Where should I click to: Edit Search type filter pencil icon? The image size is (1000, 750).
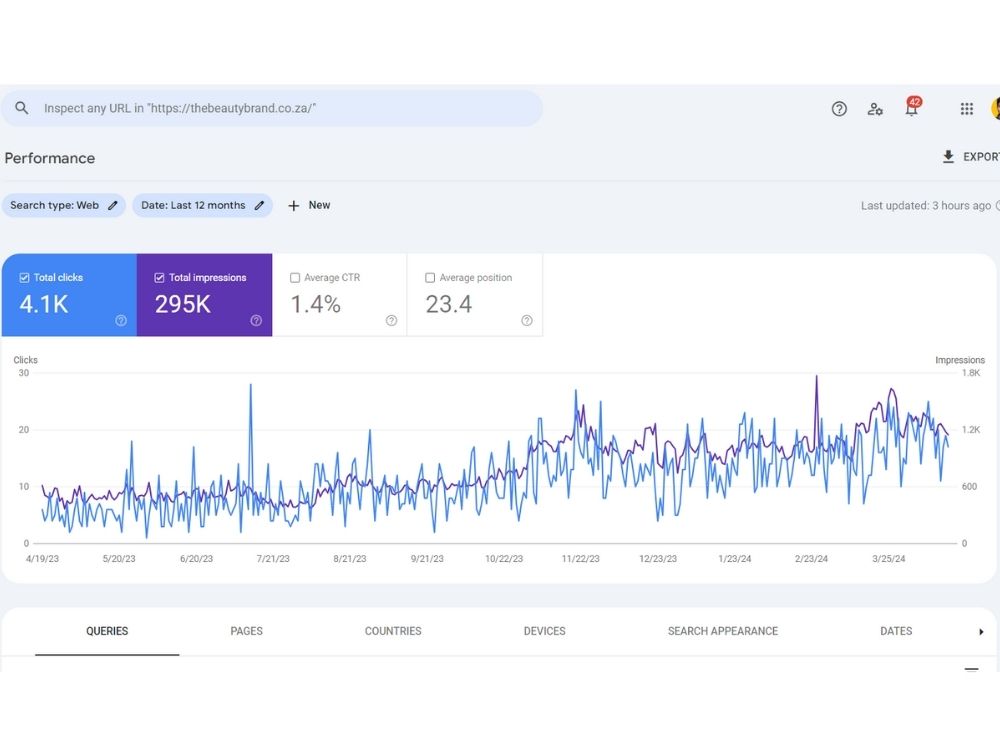click(x=113, y=205)
